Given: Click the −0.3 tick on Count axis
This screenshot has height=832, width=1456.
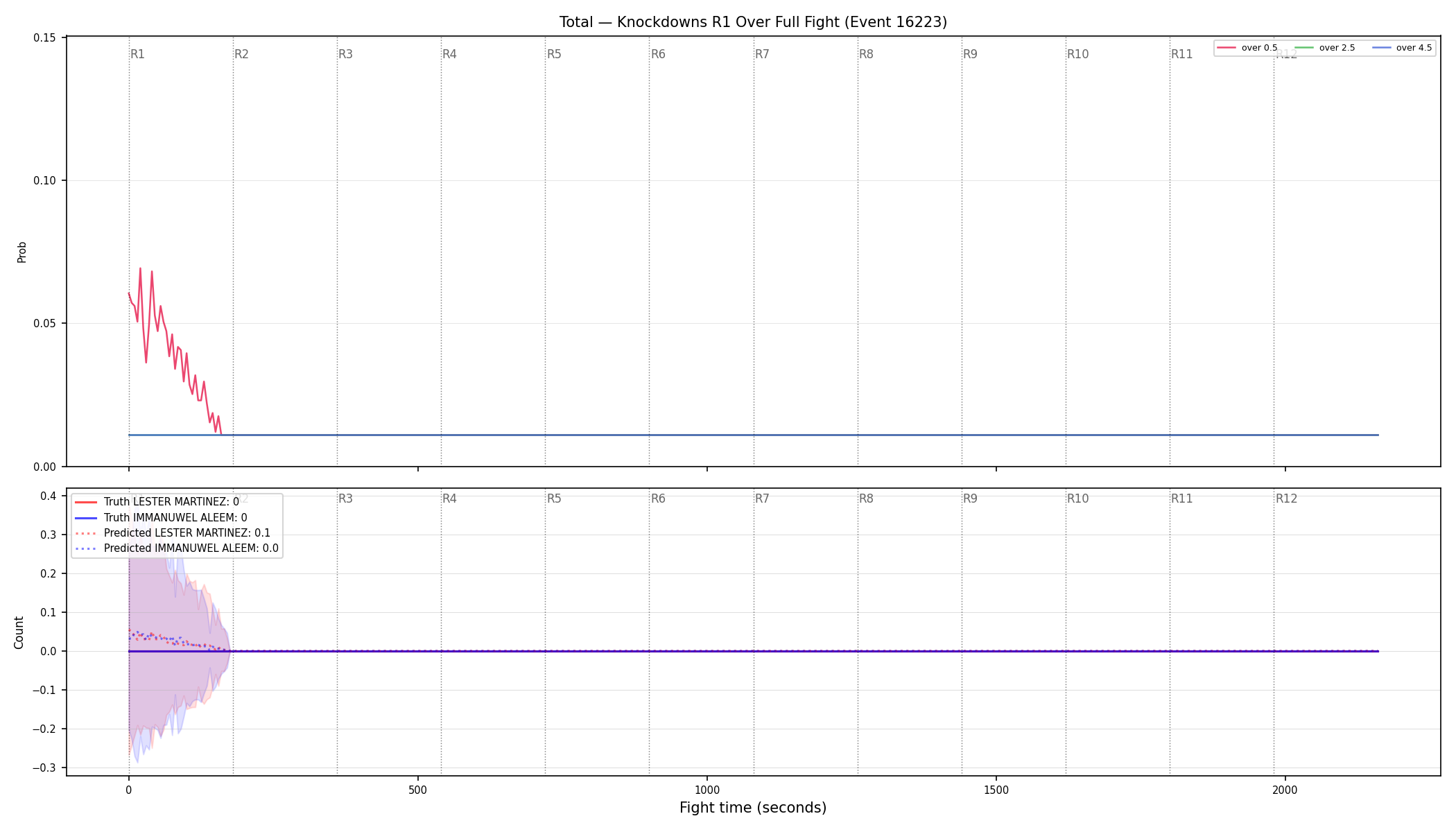Looking at the screenshot, I should click(x=44, y=768).
